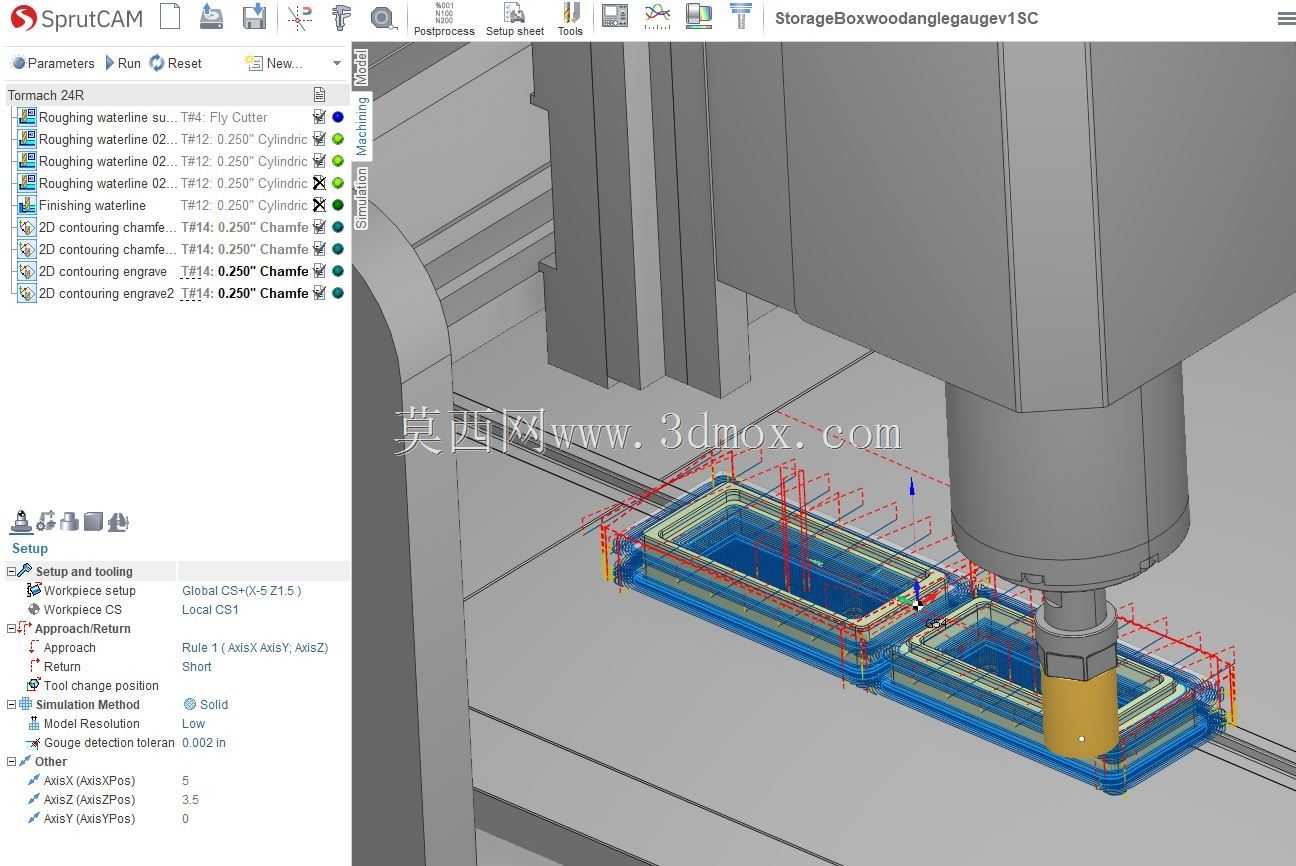1296x866 pixels.
Task: Click the Run button
Action: tap(122, 63)
